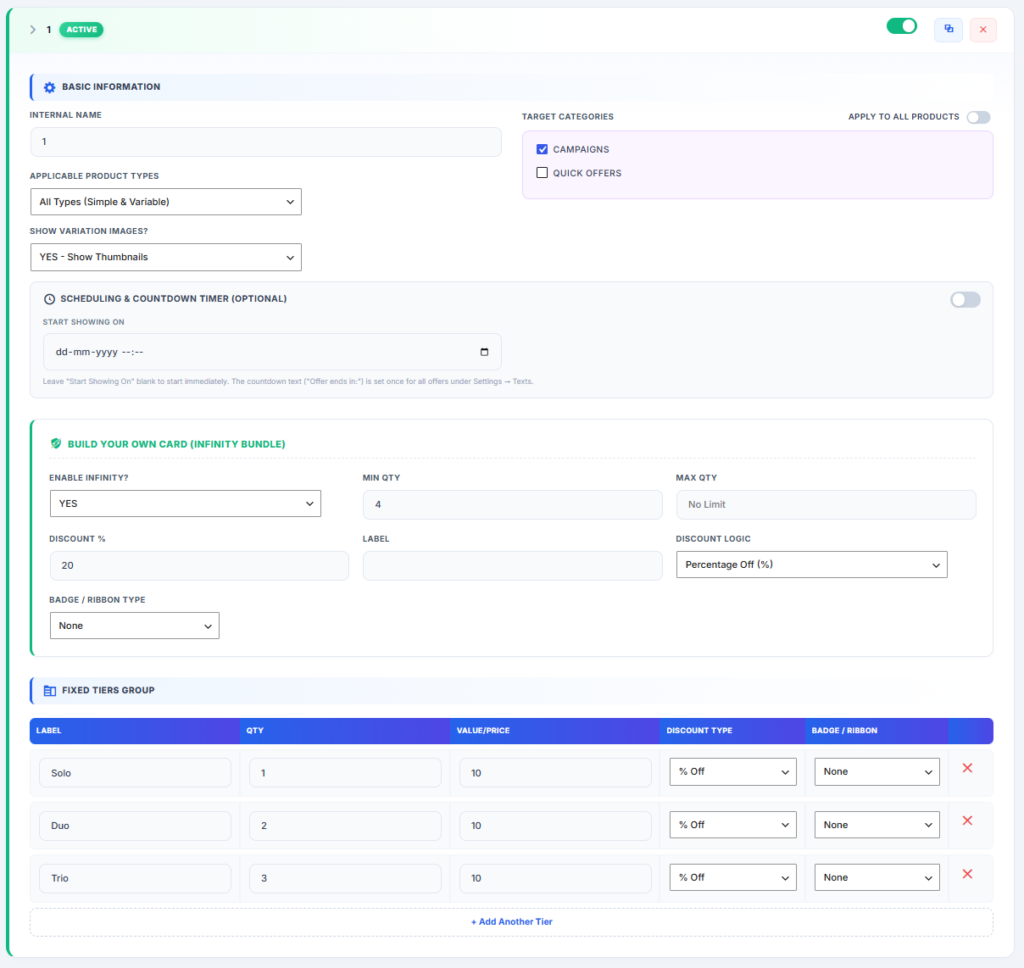This screenshot has width=1024, height=968.
Task: Open Show Variation Images dropdown
Action: 166,257
